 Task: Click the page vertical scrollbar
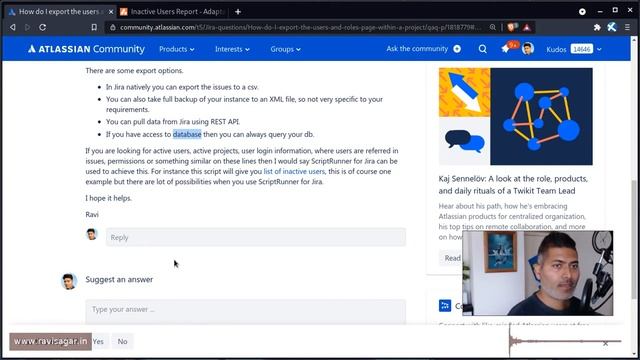[x=634, y=239]
